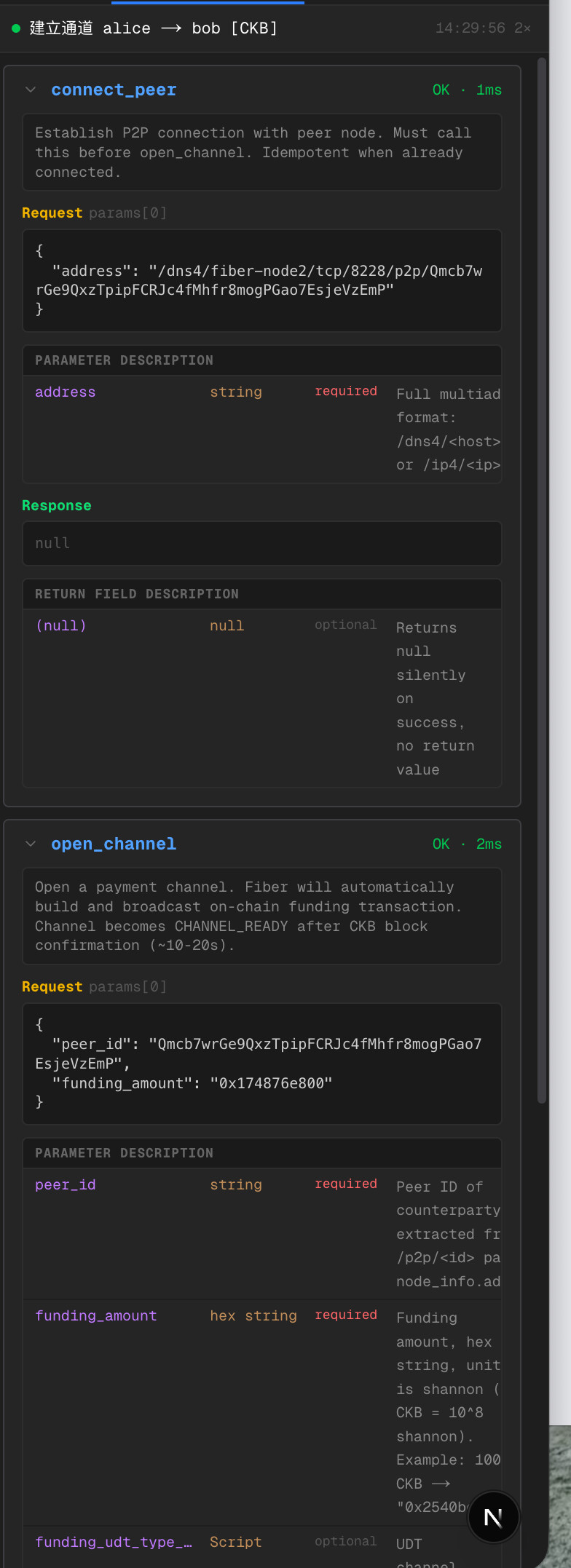Screen dimensions: 571x1568
Task: Click the vertical scrollbar of the panel
Action: tap(541, 582)
